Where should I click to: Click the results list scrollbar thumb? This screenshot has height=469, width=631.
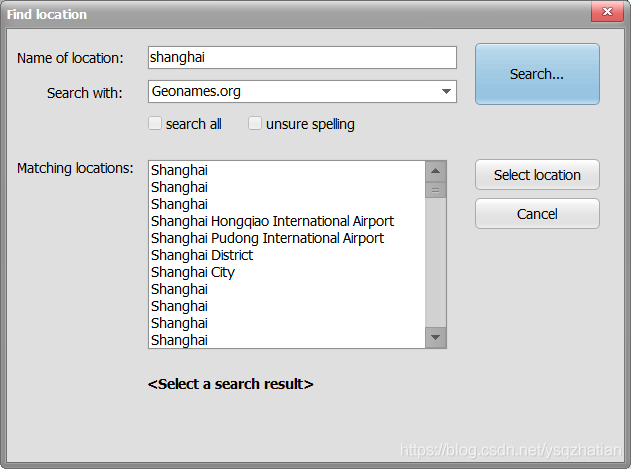435,190
